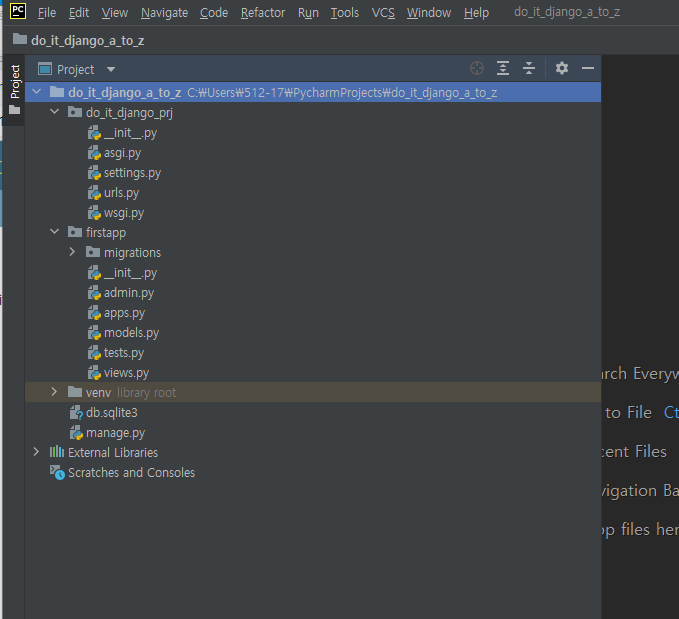Click the PyCharm application logo icon
This screenshot has width=679, height=619.
pyautogui.click(x=18, y=11)
